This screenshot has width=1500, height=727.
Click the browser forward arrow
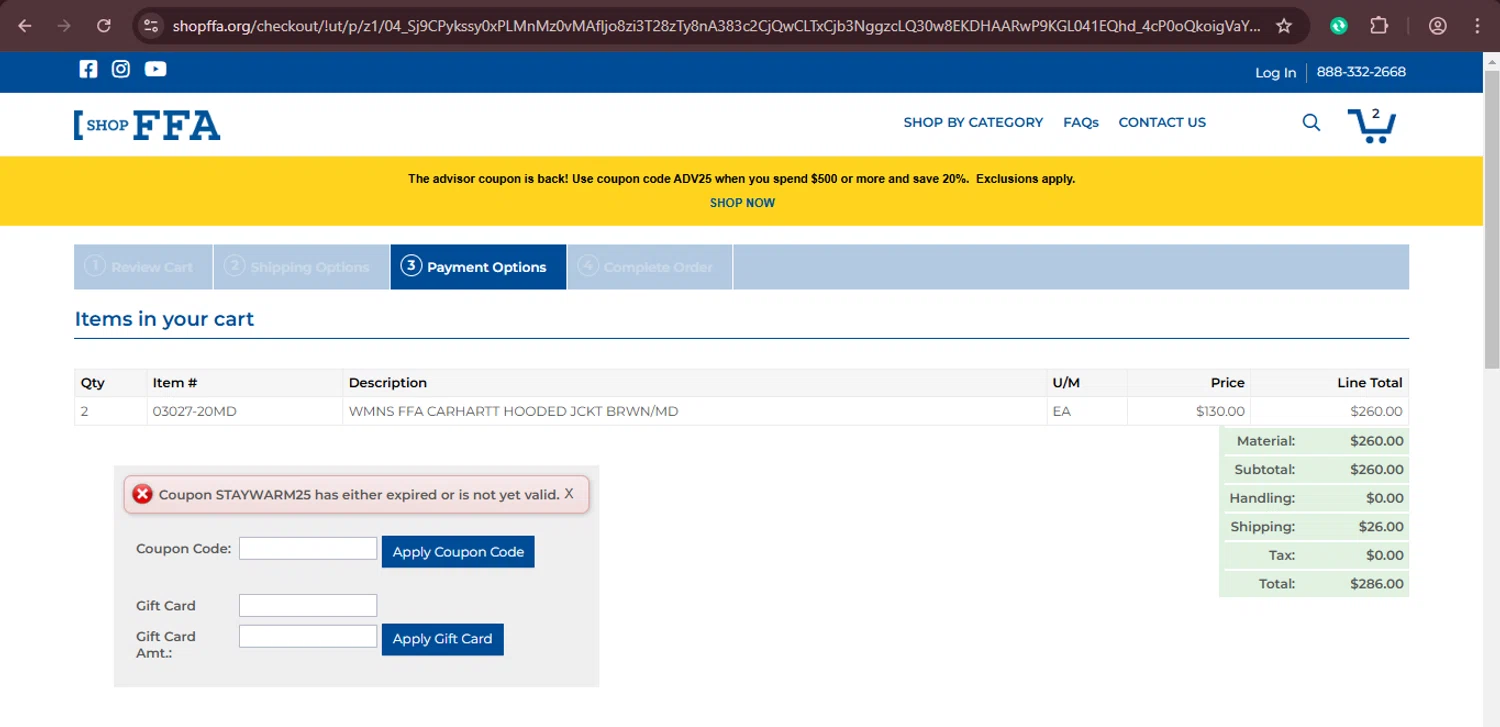click(64, 26)
